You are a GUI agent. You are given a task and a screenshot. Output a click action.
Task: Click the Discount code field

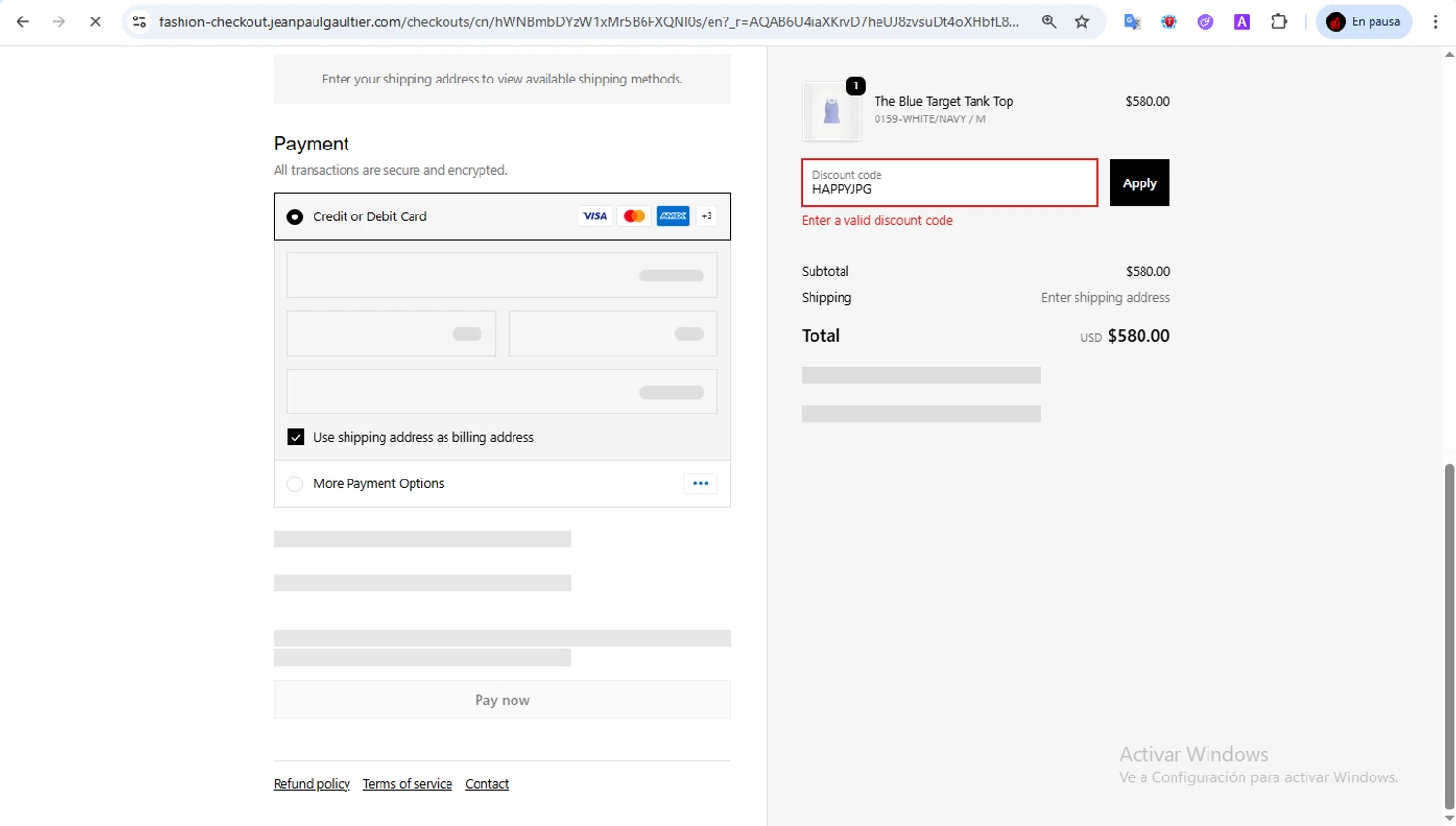[949, 182]
